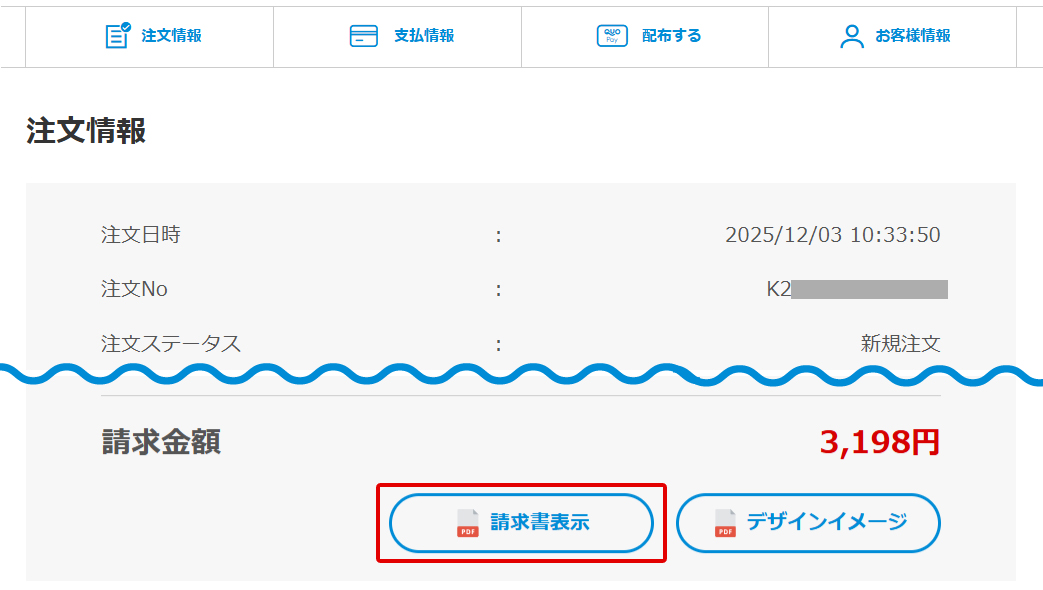Go to the 配布する tab

[671, 36]
